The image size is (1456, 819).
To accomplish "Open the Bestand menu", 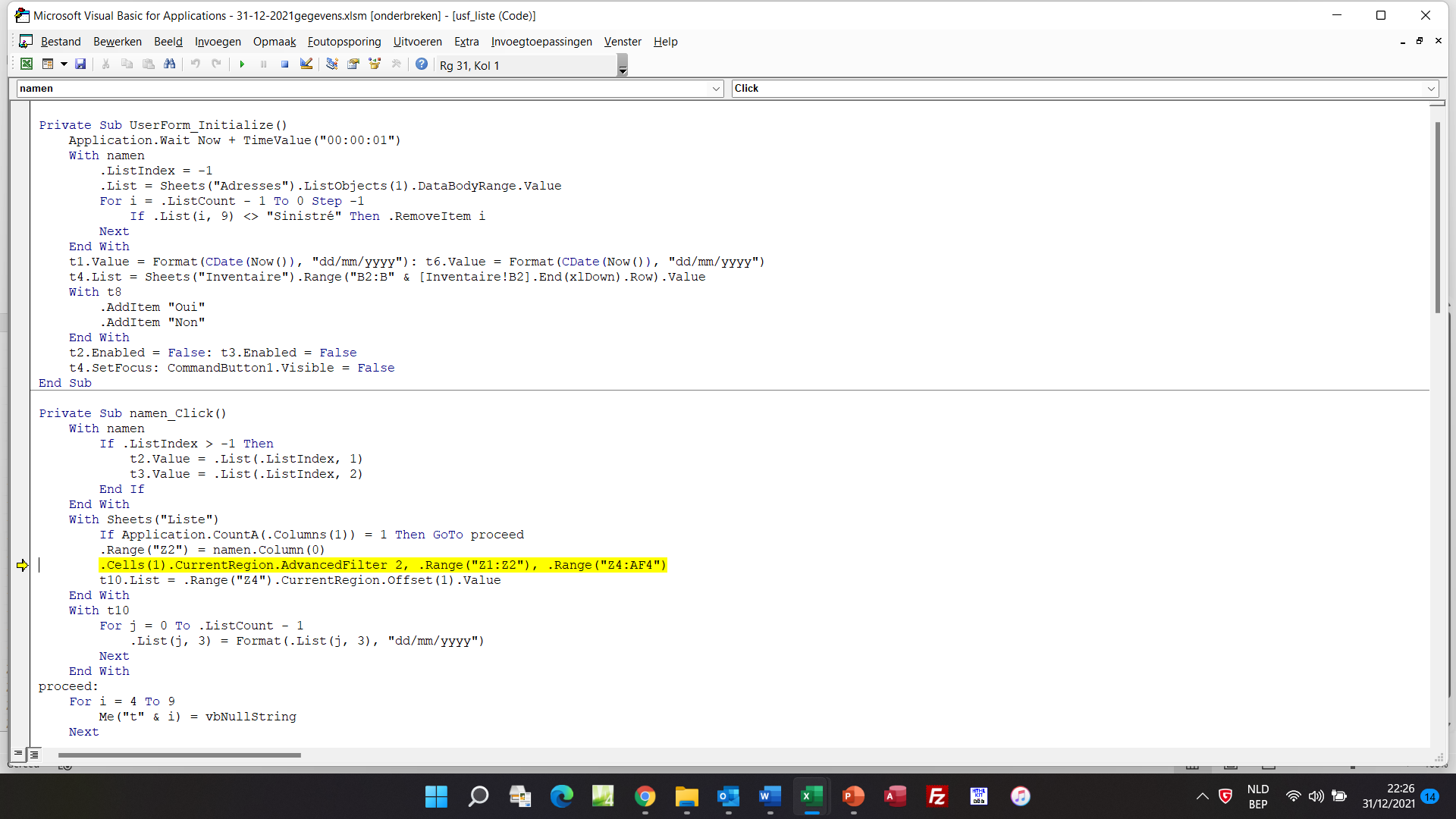I will (61, 42).
